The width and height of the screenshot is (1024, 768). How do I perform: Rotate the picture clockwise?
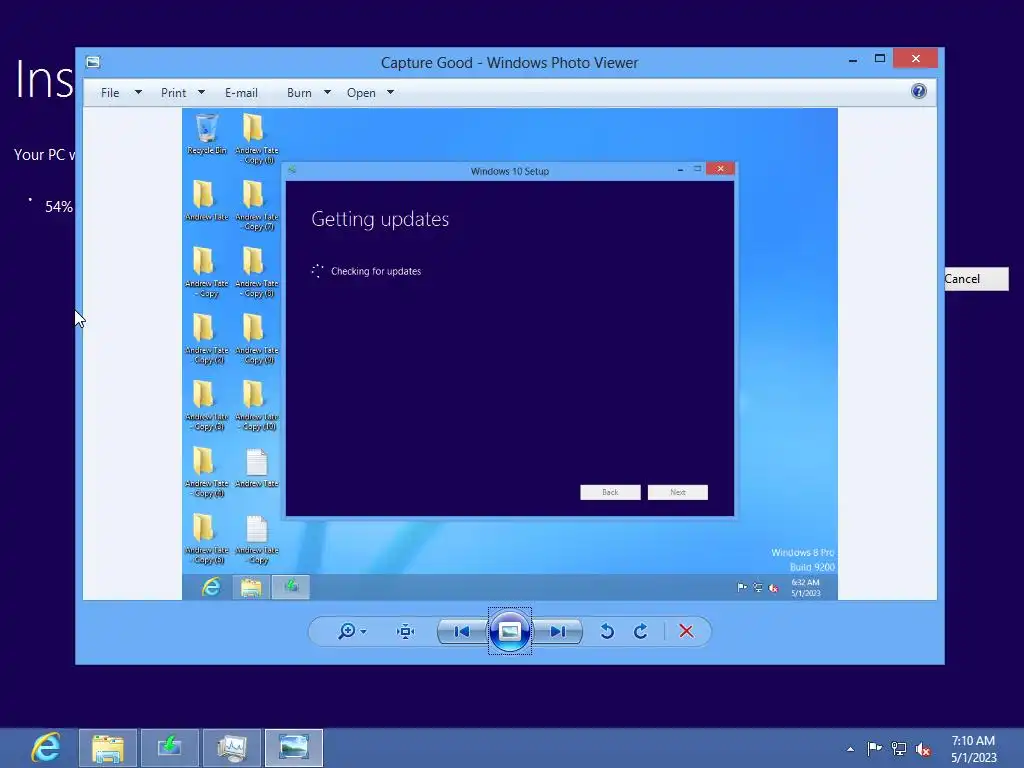(641, 632)
